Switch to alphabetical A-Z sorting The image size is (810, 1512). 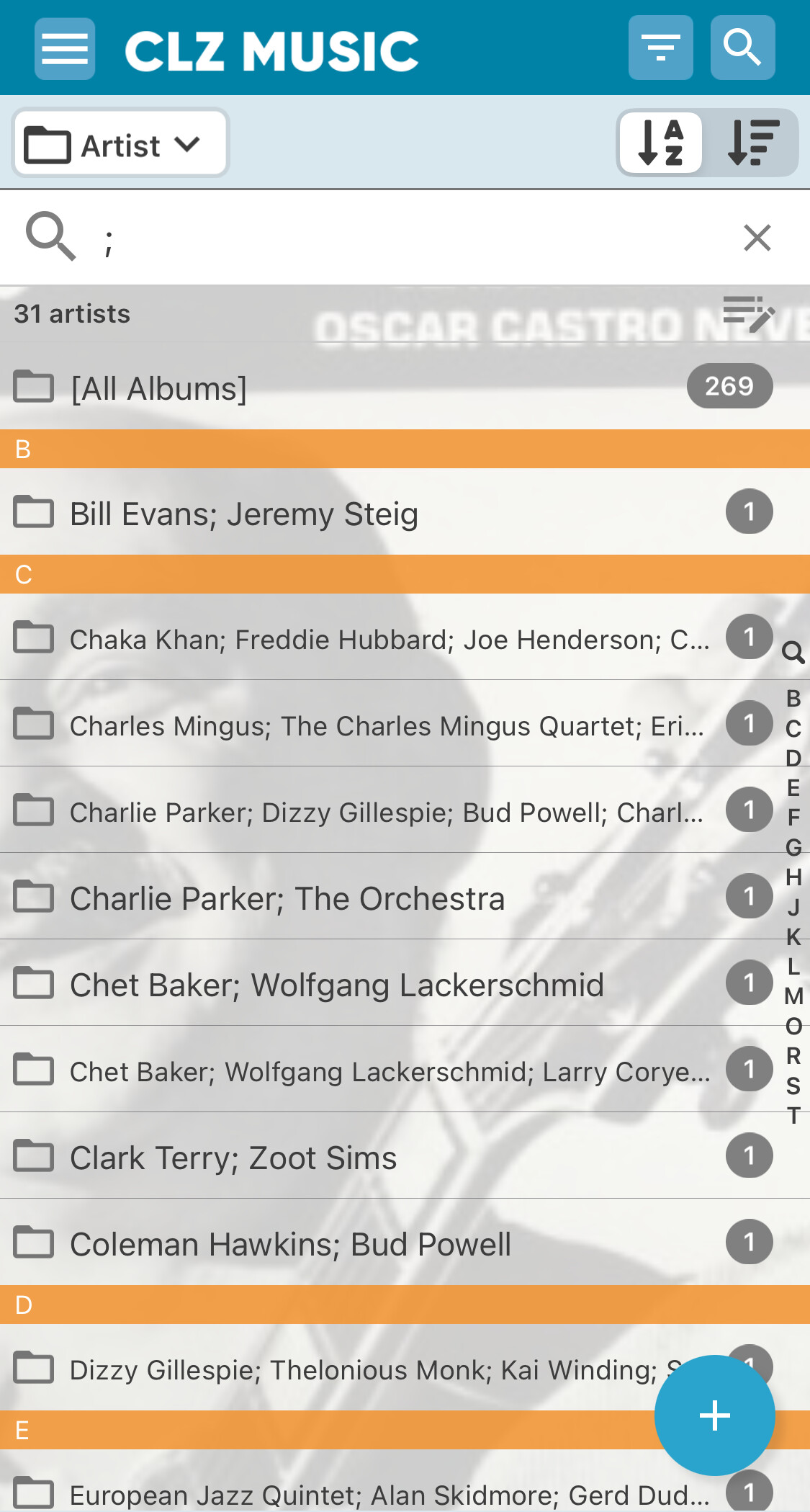pos(661,143)
